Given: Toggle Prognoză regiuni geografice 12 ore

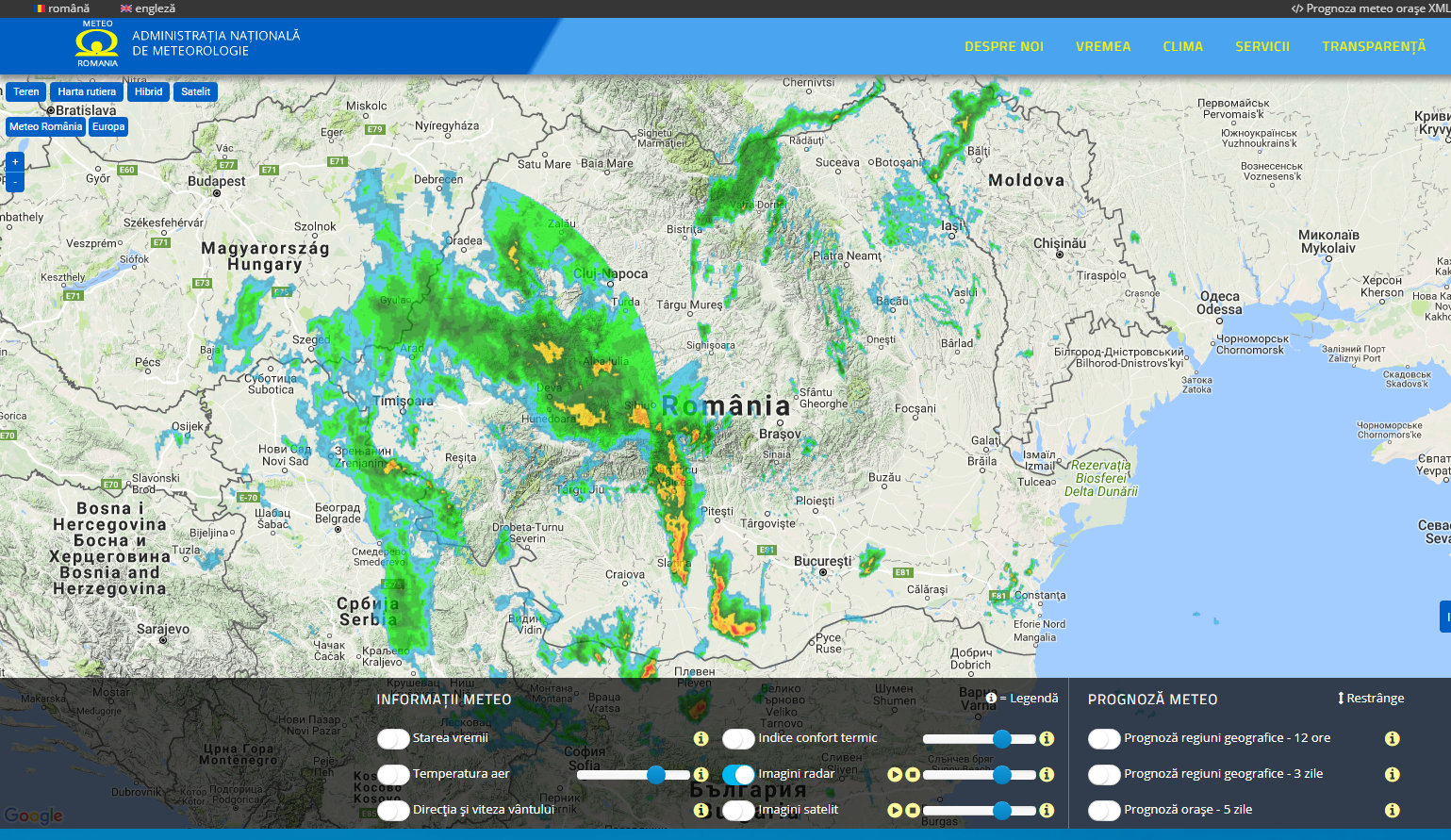Looking at the screenshot, I should click(x=1104, y=738).
